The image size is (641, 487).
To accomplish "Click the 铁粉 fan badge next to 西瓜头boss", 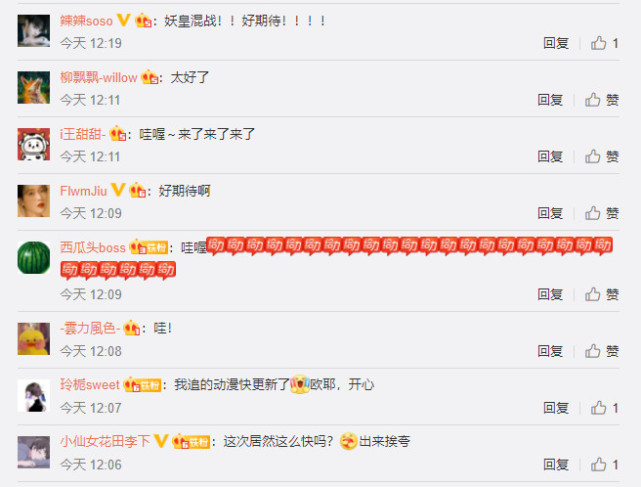I will click(157, 248).
